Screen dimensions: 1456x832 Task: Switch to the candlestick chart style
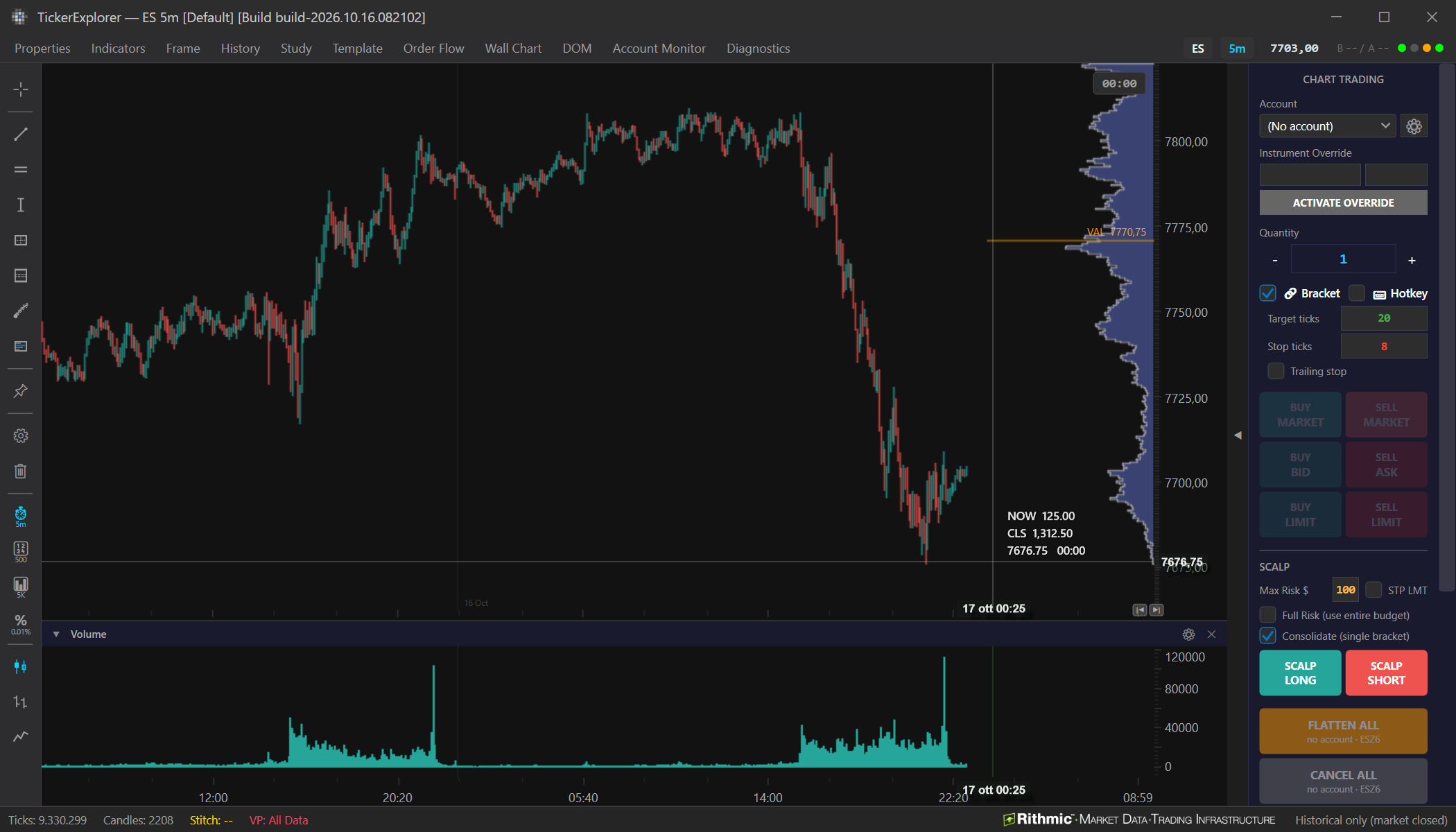pos(21,667)
